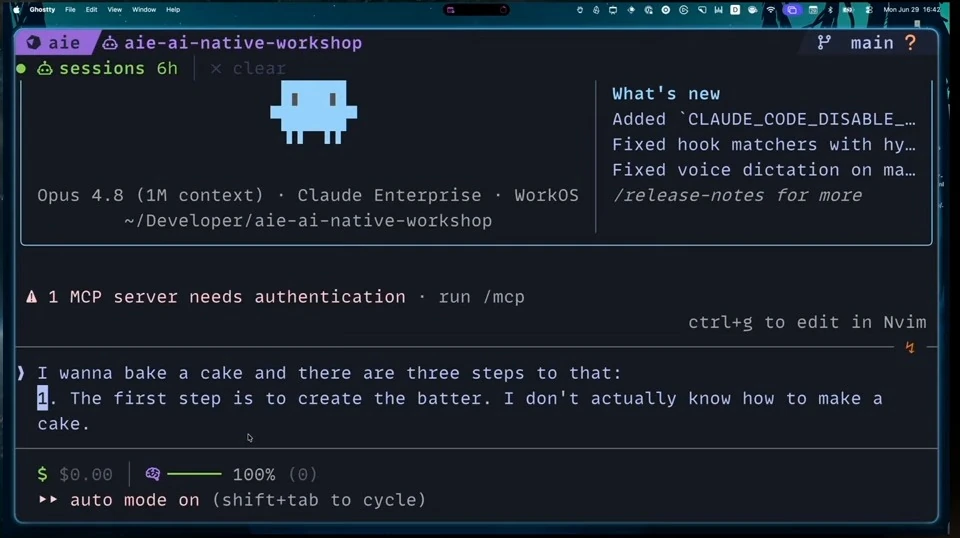
Task: Click the Added CLAUDE_CODE_DISABLE_ release note
Action: (764, 119)
